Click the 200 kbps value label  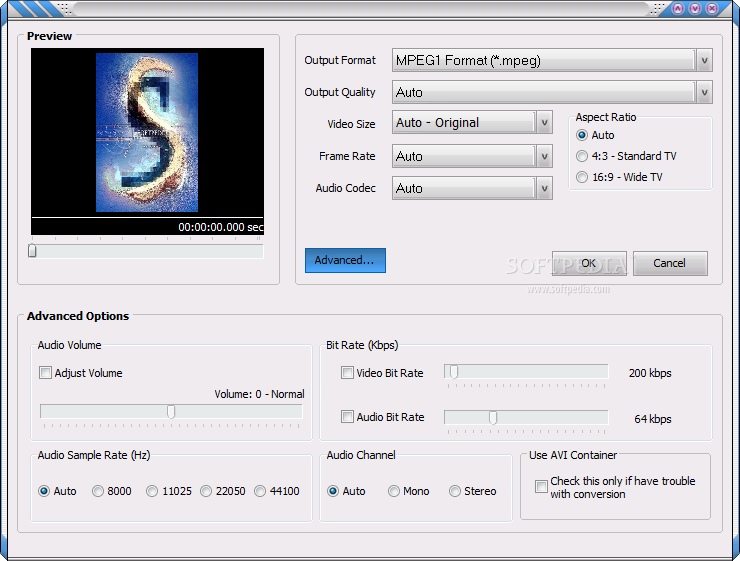(x=650, y=373)
